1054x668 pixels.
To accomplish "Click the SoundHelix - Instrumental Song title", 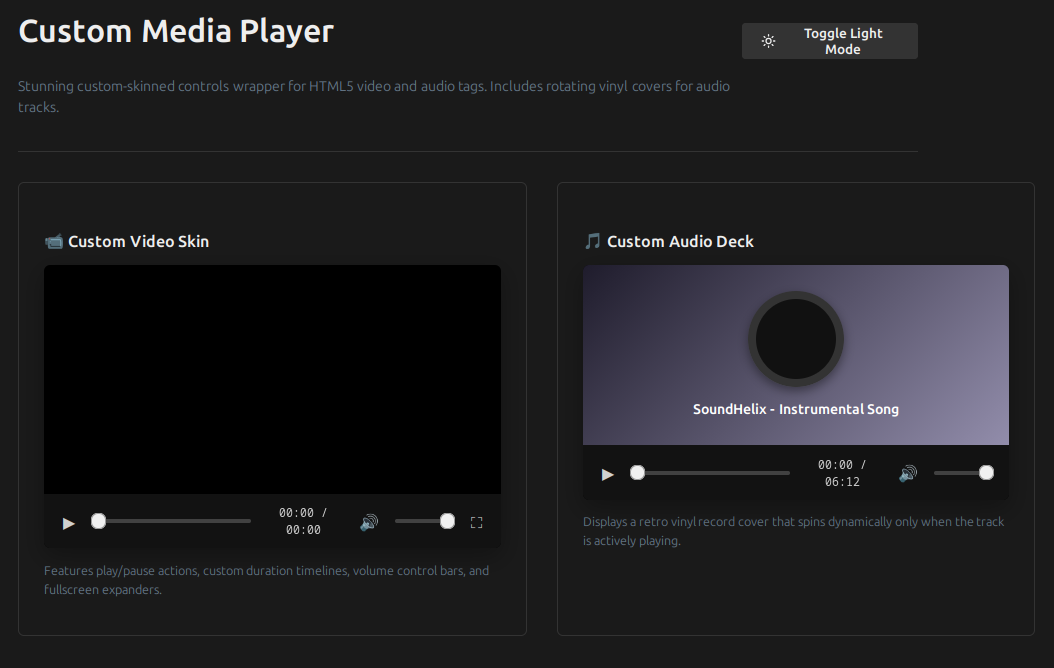I will click(796, 409).
